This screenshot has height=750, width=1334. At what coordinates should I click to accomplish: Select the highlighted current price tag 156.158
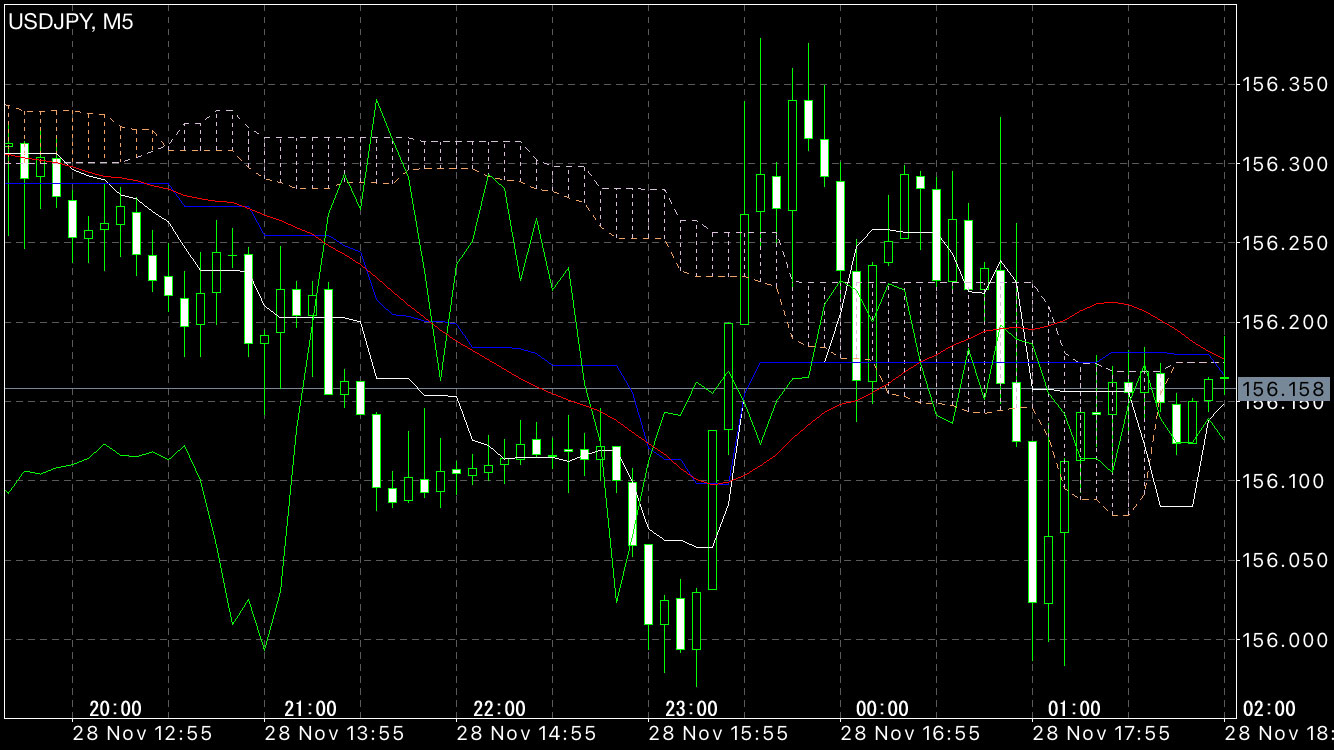click(1283, 389)
